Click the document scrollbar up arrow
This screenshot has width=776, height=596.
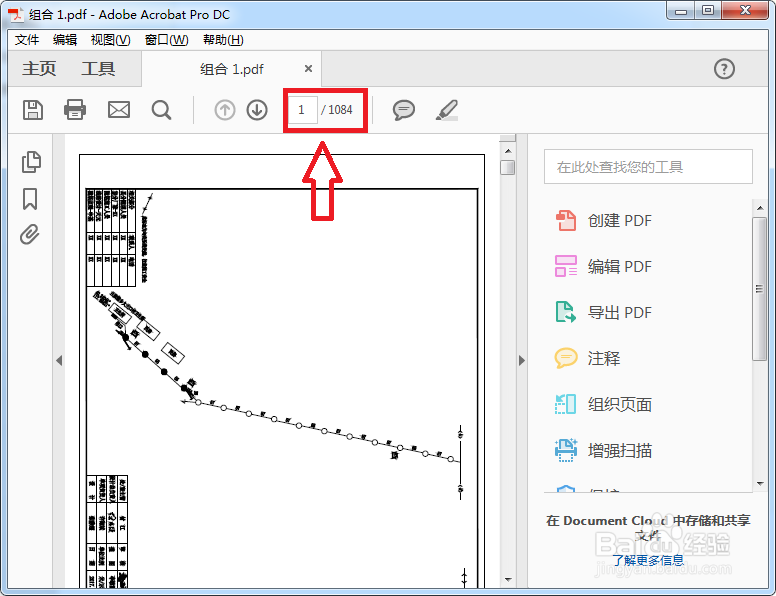point(508,150)
